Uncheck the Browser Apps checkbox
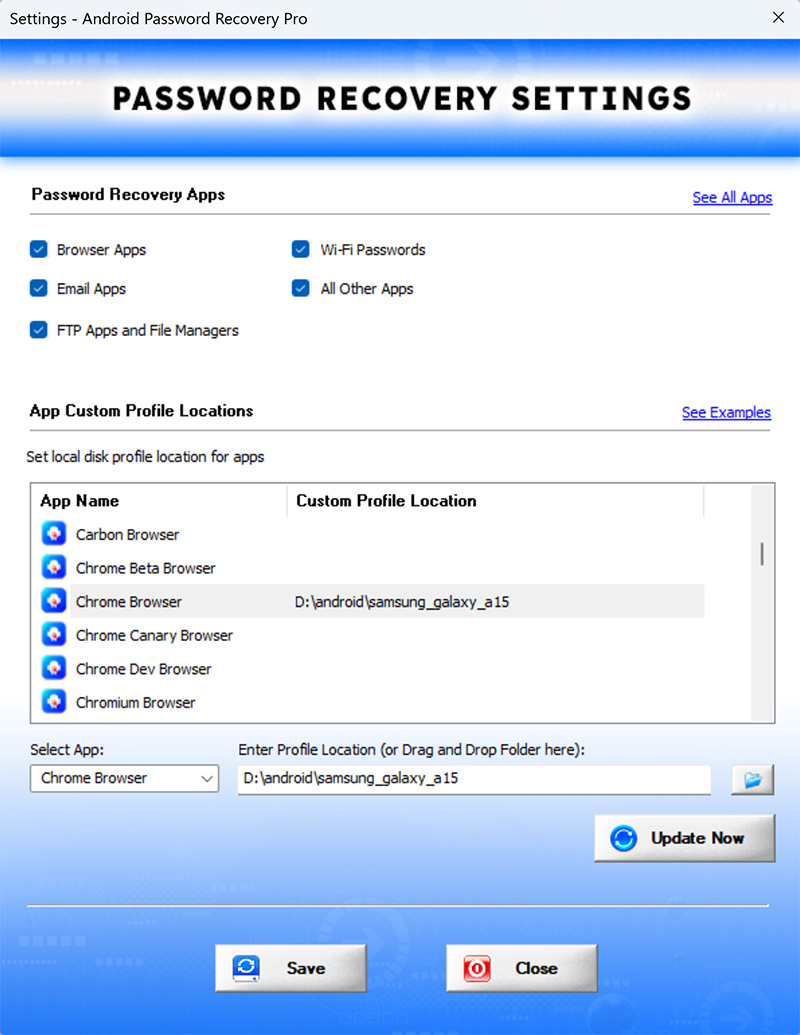 tap(38, 249)
